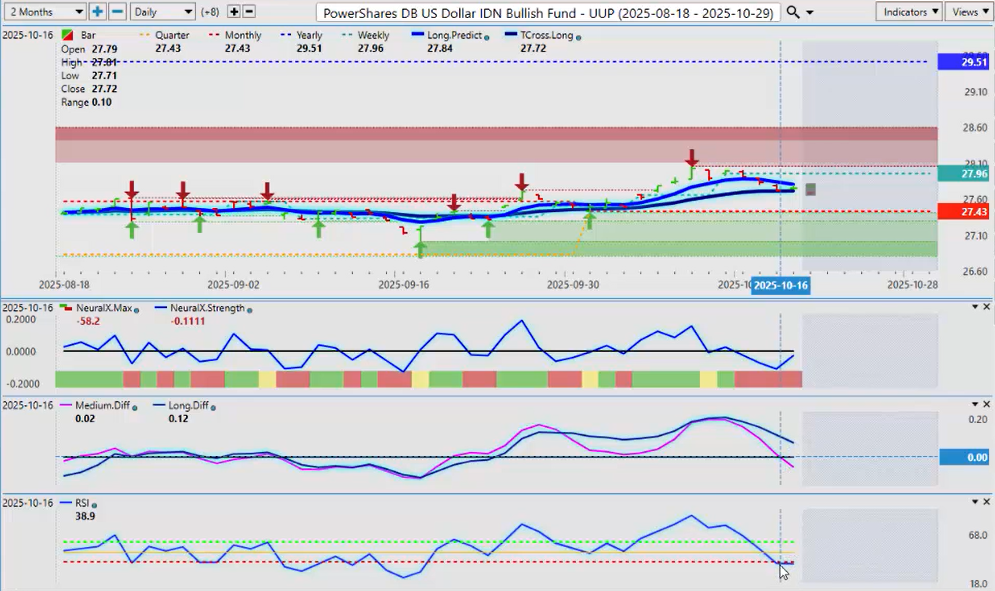Toggle the NeuralX.Strength legend dot
The height and width of the screenshot is (591, 995).
point(248,308)
